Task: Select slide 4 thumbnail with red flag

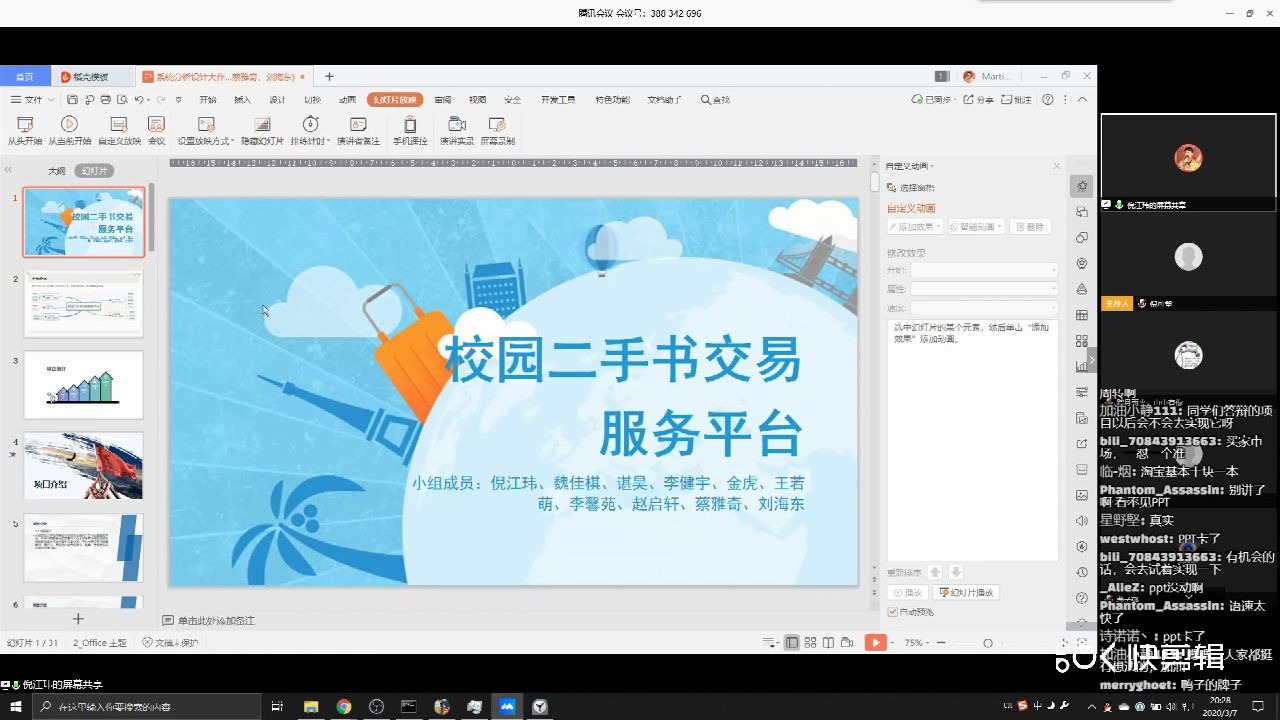Action: tap(83, 466)
